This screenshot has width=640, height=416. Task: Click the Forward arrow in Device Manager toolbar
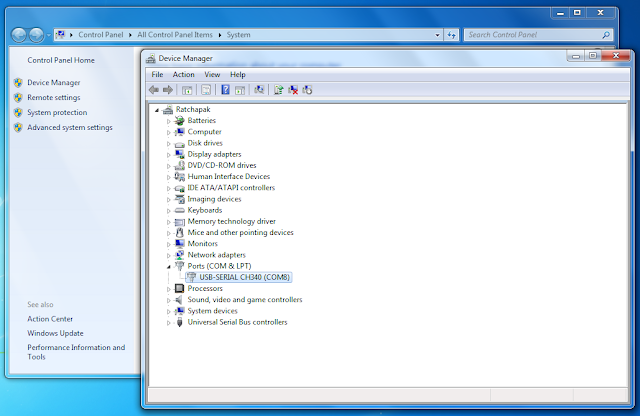pos(168,90)
